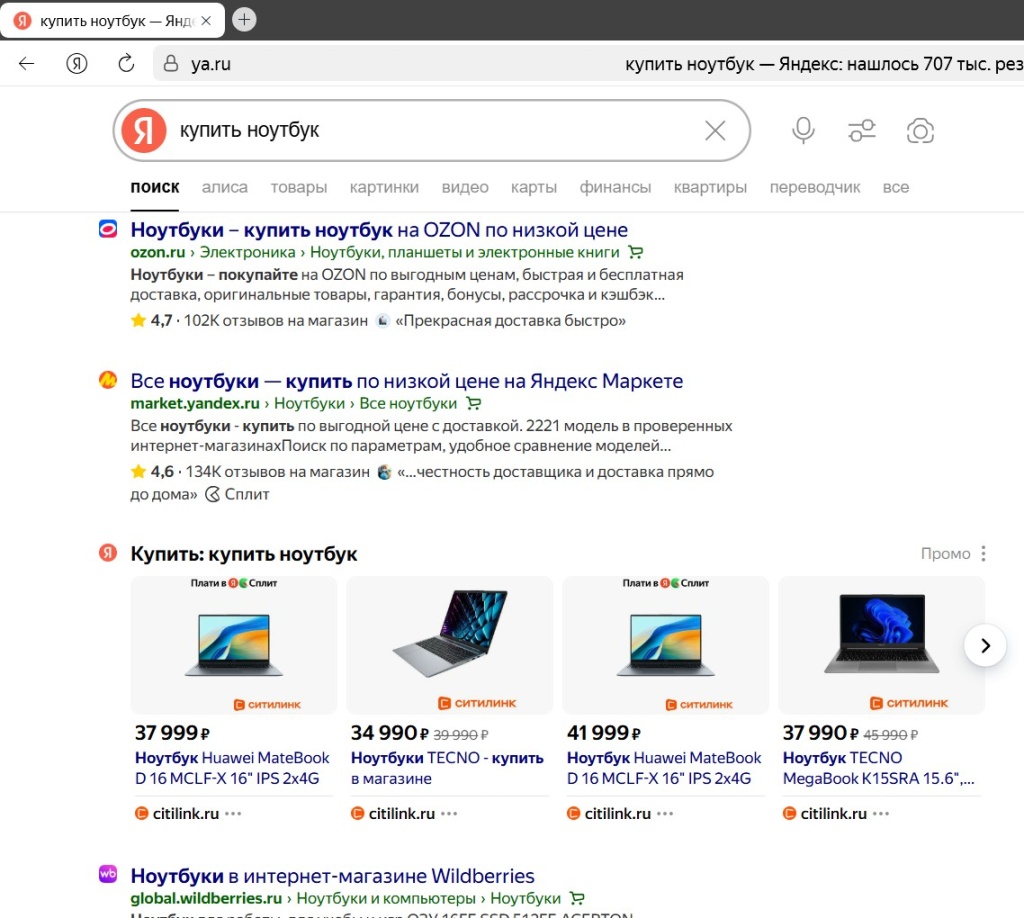1024x918 pixels.
Task: Click the "Промо" label in the shopping block
Action: [946, 554]
